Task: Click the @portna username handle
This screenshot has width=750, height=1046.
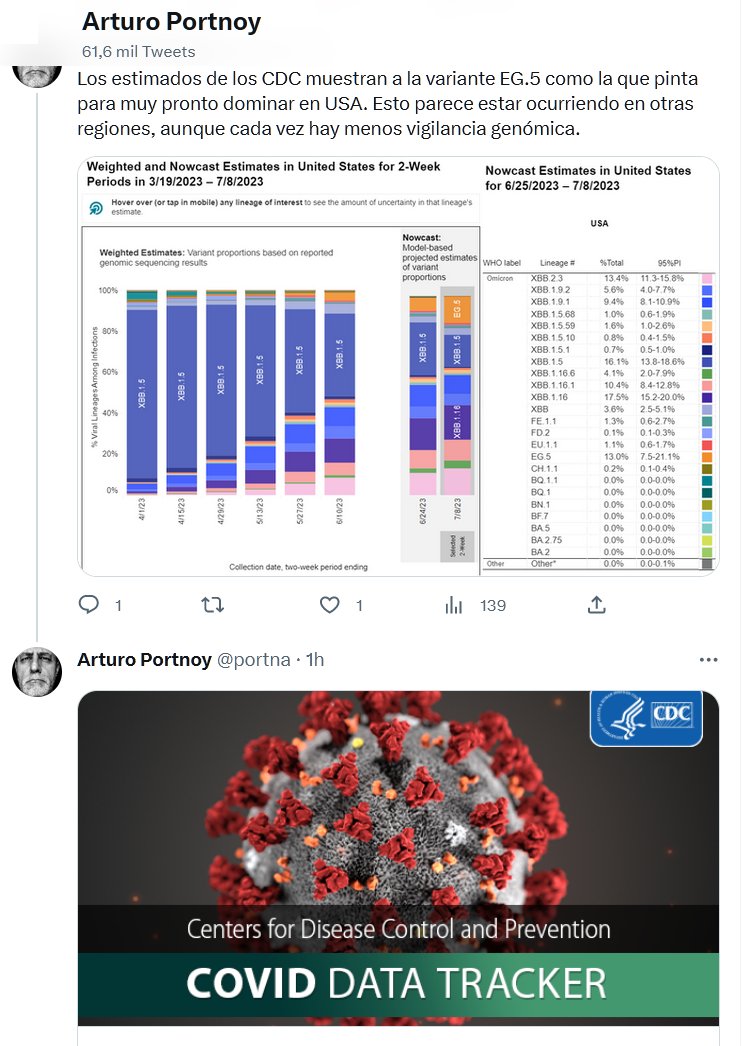Action: [254, 660]
